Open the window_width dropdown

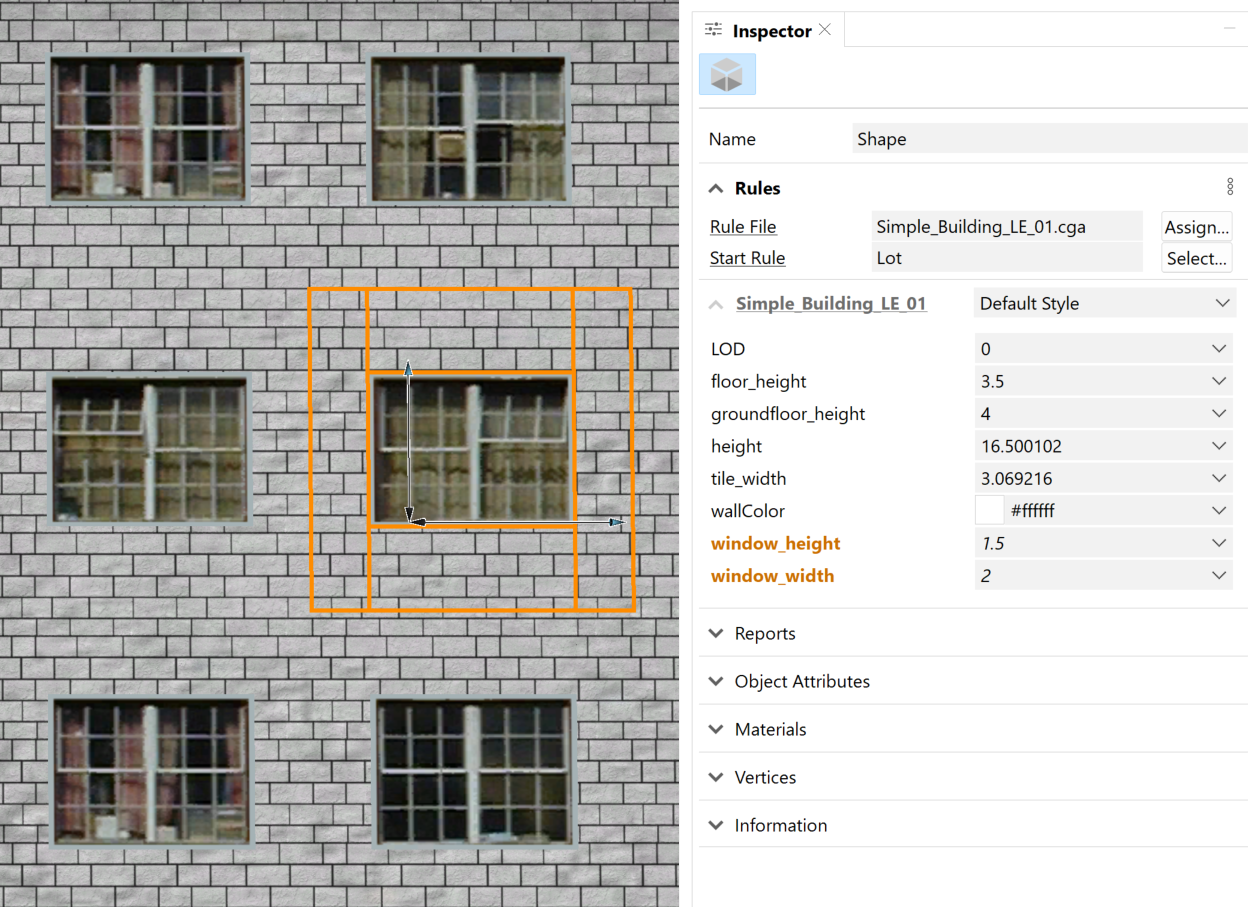(1218, 574)
